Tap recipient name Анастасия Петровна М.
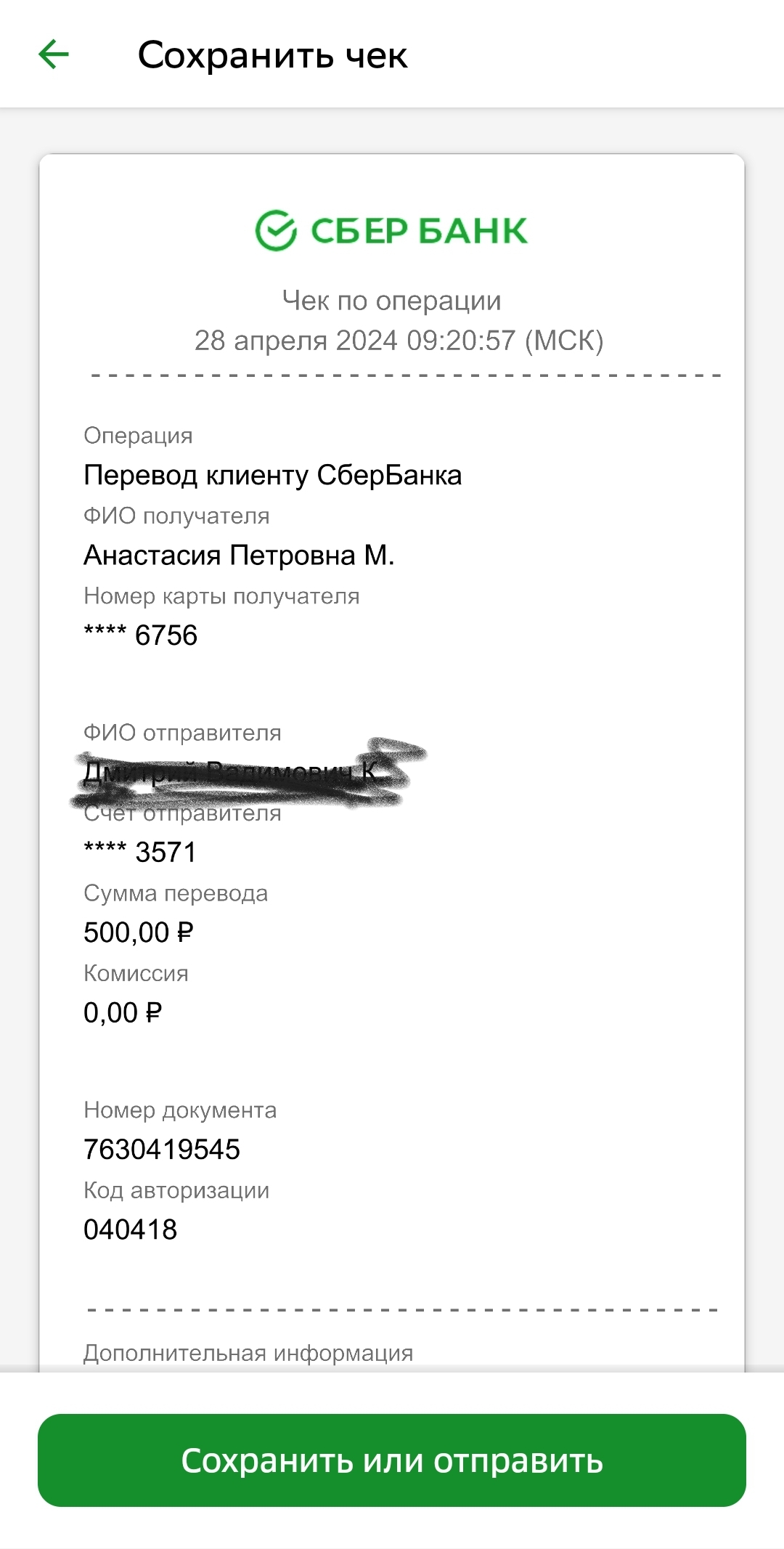This screenshot has width=784, height=1549. [x=239, y=556]
